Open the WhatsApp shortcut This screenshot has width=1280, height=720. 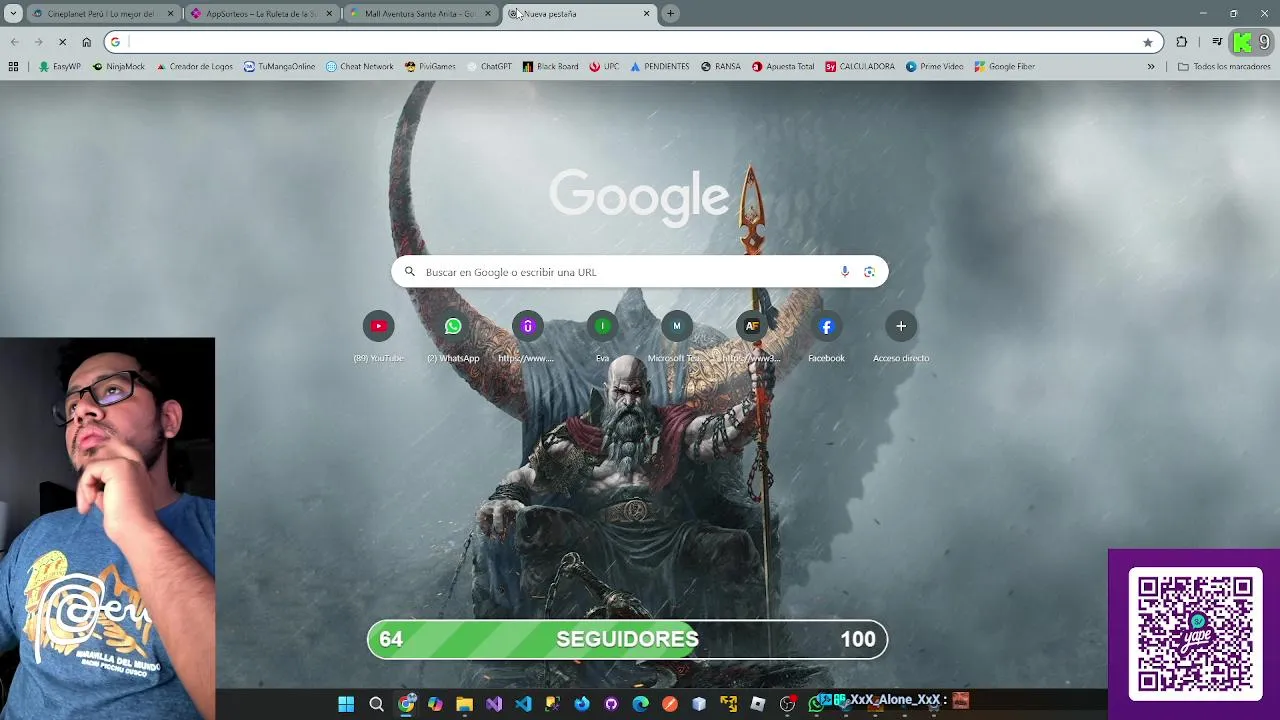453,337
